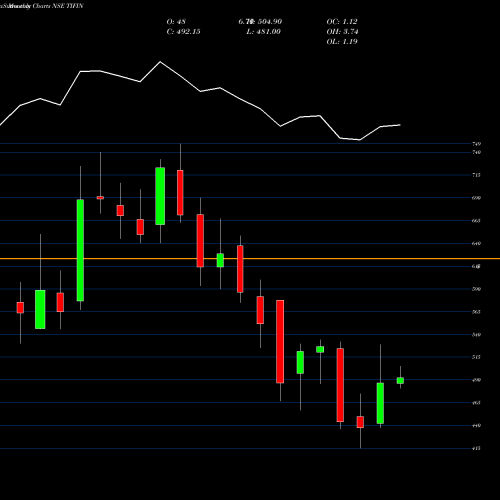Click the orange horizontal price level line

pos(250,259)
